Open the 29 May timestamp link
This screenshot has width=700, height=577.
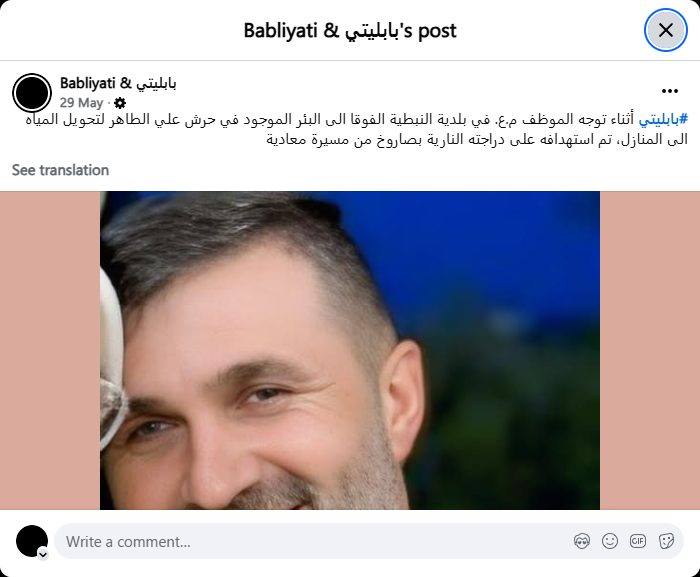point(81,103)
